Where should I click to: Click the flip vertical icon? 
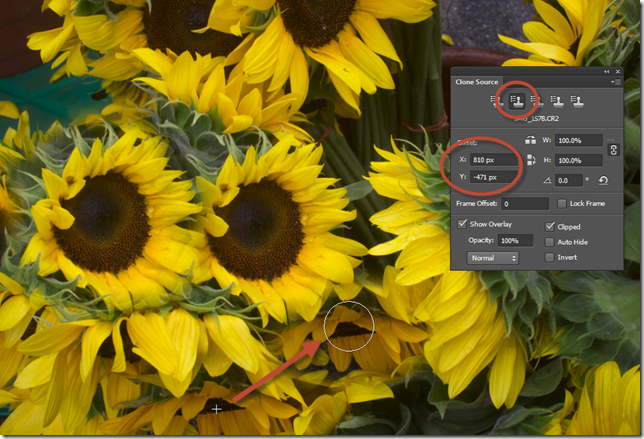click(x=531, y=160)
